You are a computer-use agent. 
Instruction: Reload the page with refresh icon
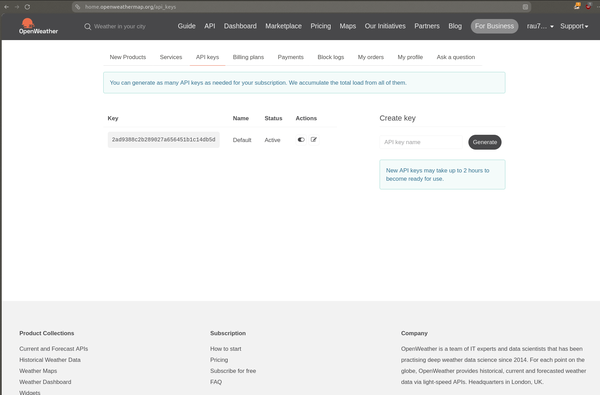[27, 7]
